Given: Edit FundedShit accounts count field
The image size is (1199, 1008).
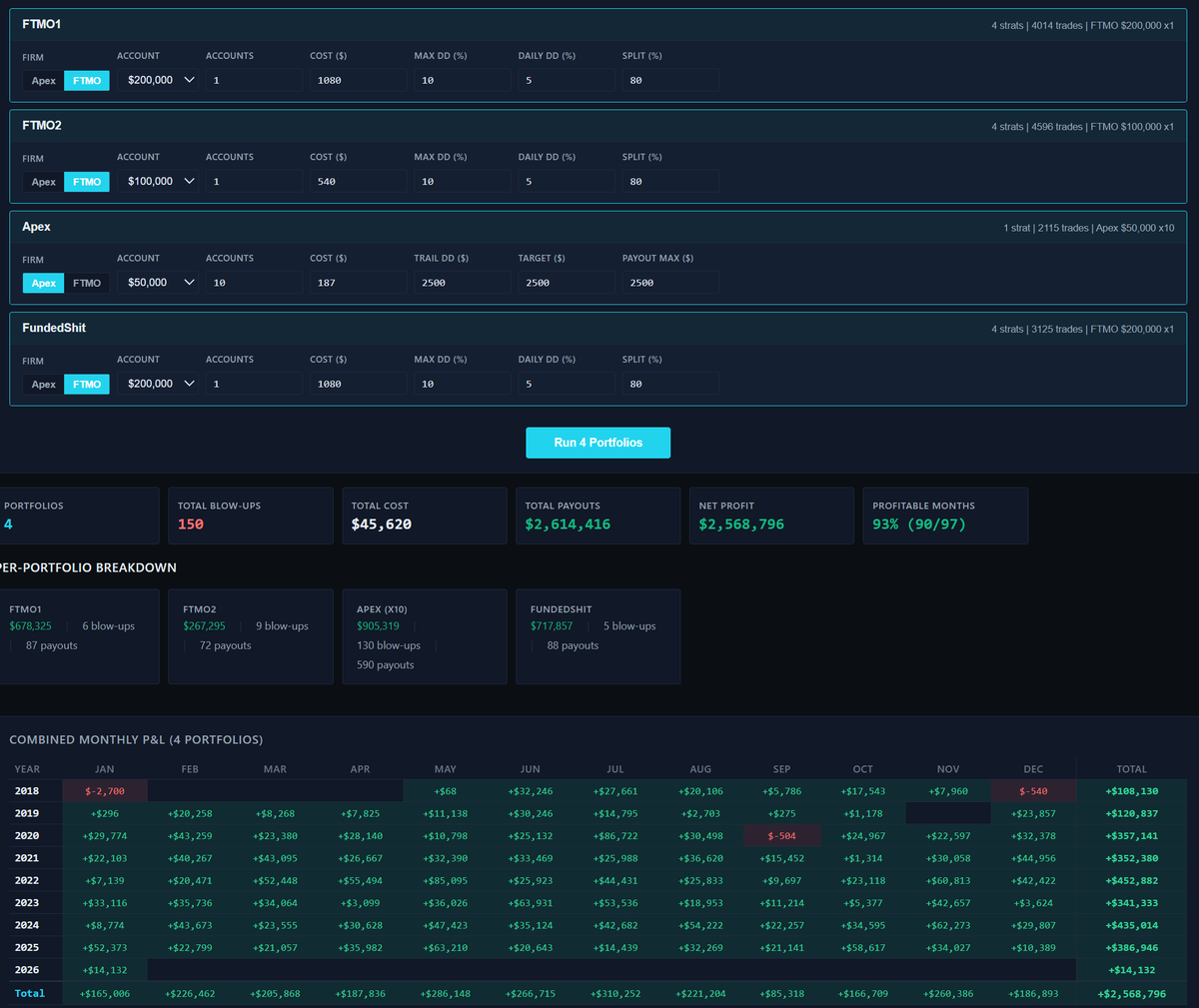Looking at the screenshot, I should pos(254,383).
